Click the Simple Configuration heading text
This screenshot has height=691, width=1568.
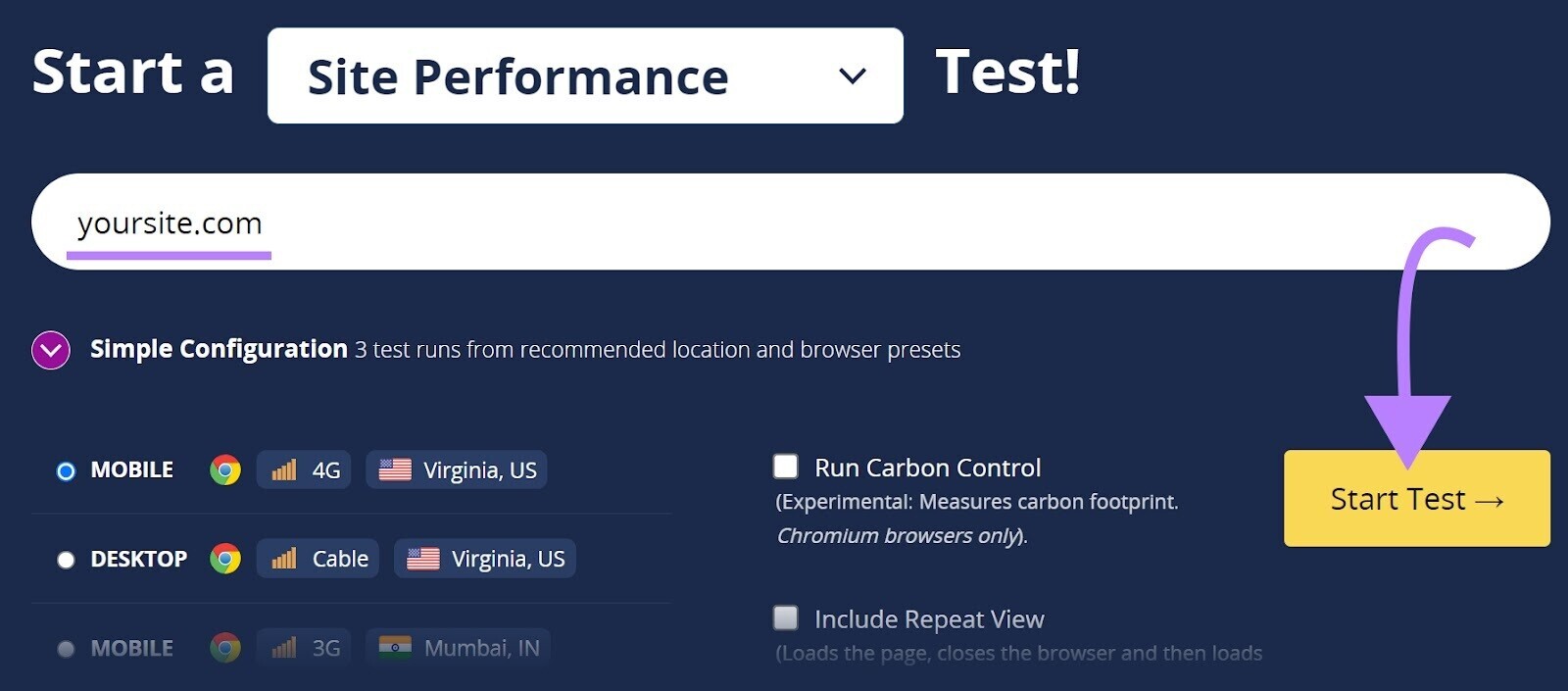click(x=219, y=349)
